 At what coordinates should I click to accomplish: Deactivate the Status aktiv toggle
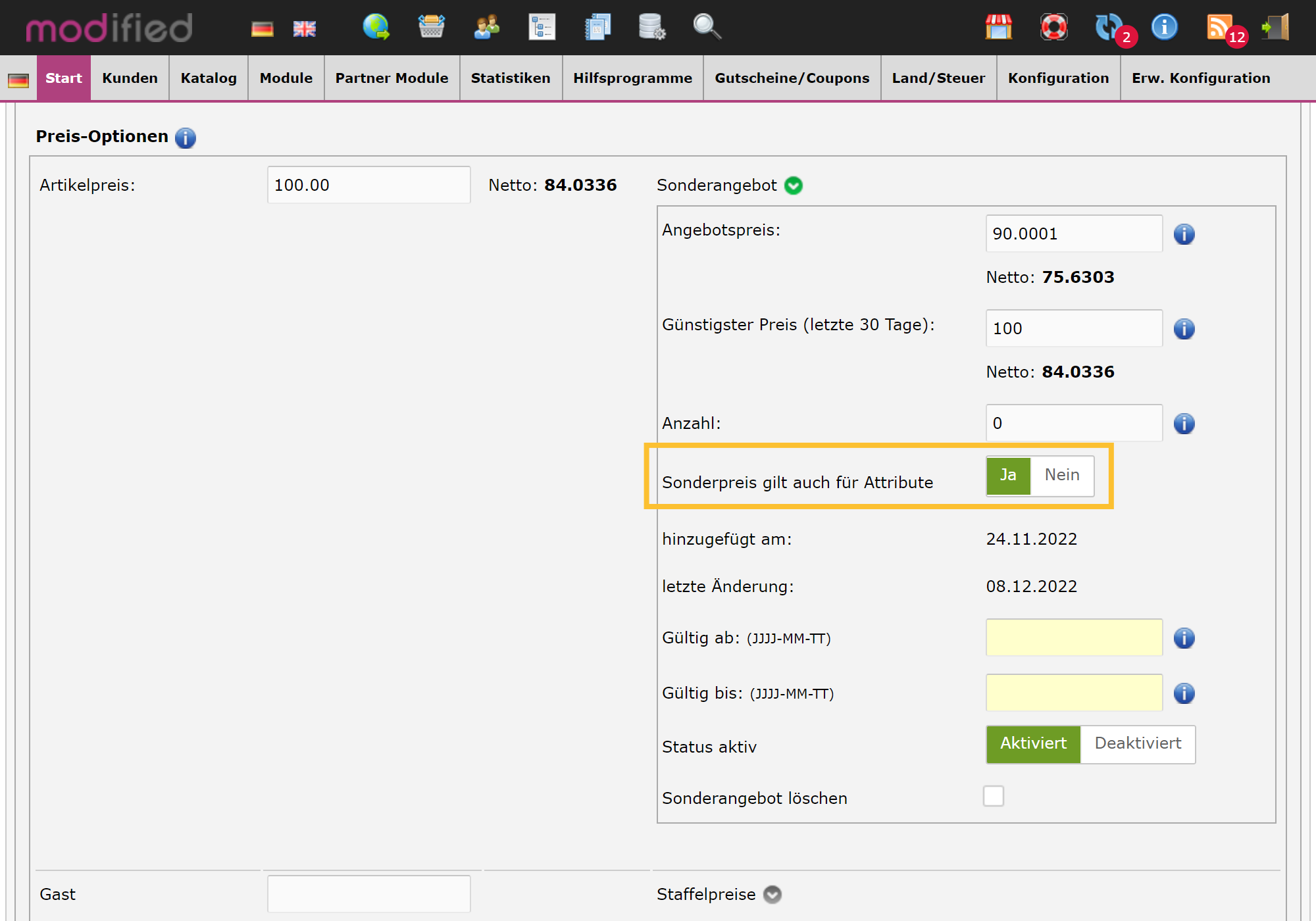click(x=1138, y=743)
